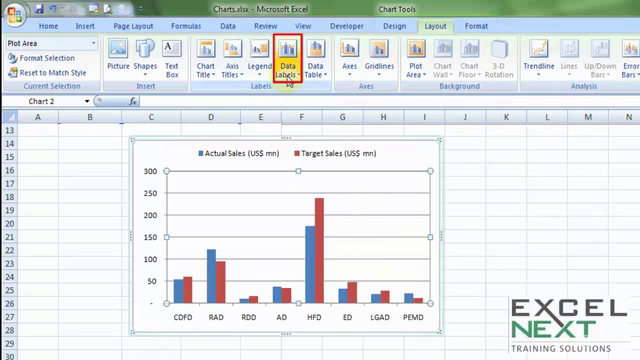Click the insert function fx icon
Viewport: 640px width, 360px height.
[x=133, y=101]
